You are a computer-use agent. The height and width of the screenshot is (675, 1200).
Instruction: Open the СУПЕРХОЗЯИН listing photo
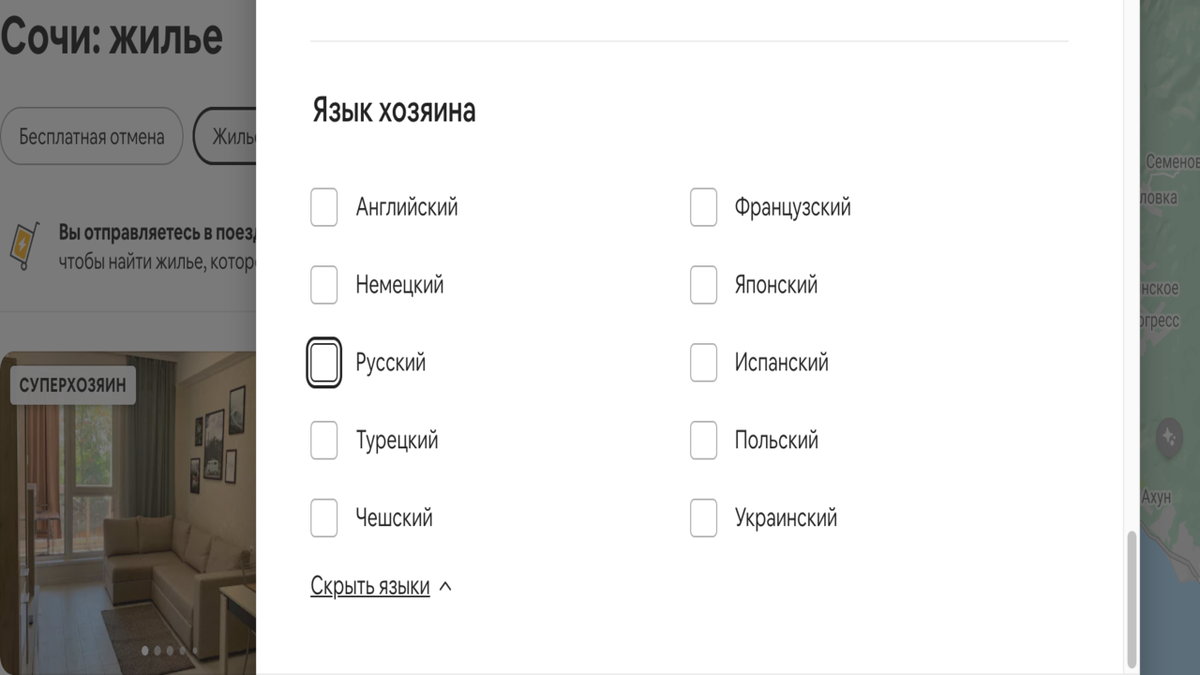pyautogui.click(x=128, y=513)
